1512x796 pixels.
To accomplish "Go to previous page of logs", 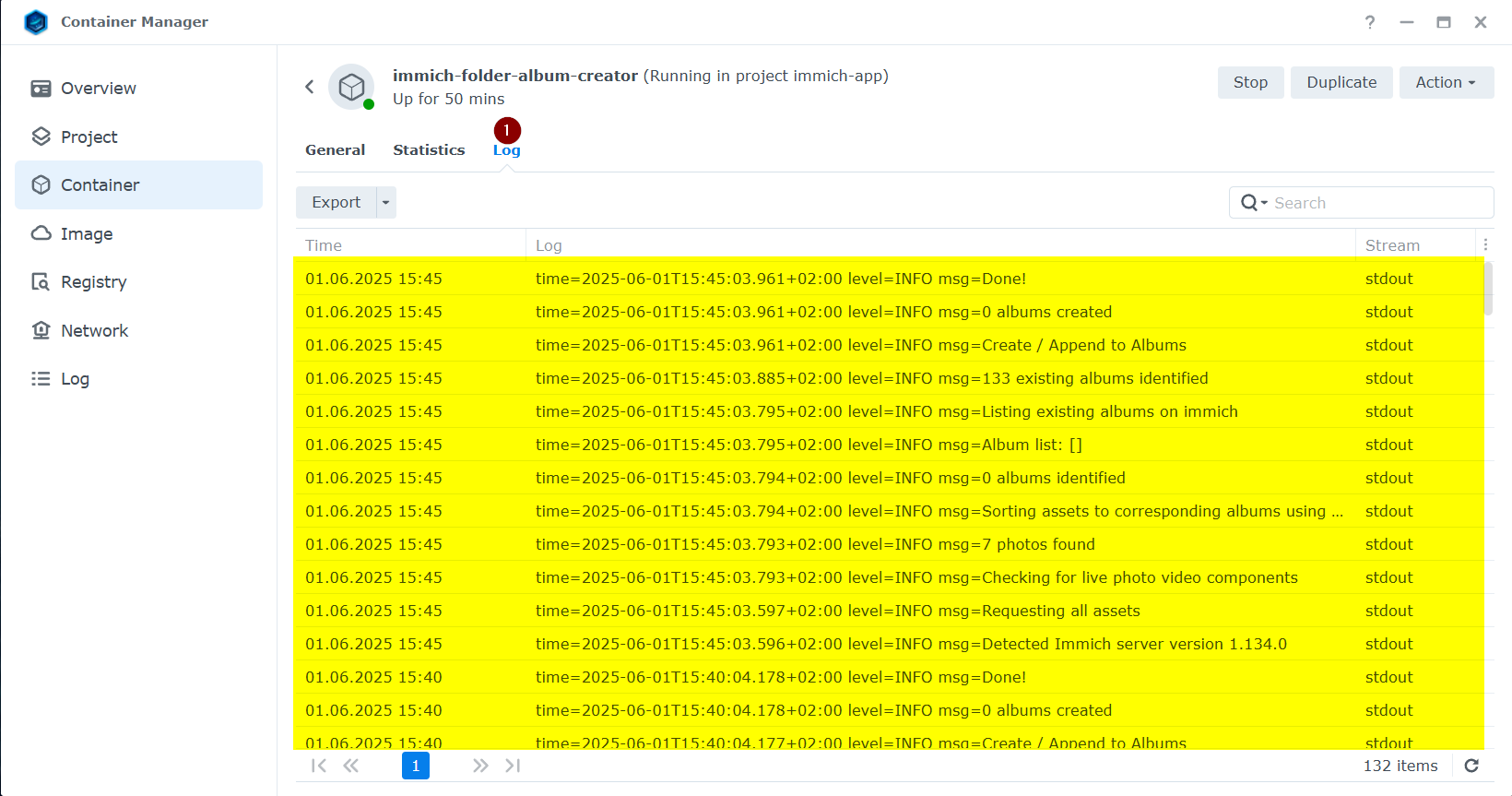I will click(351, 766).
